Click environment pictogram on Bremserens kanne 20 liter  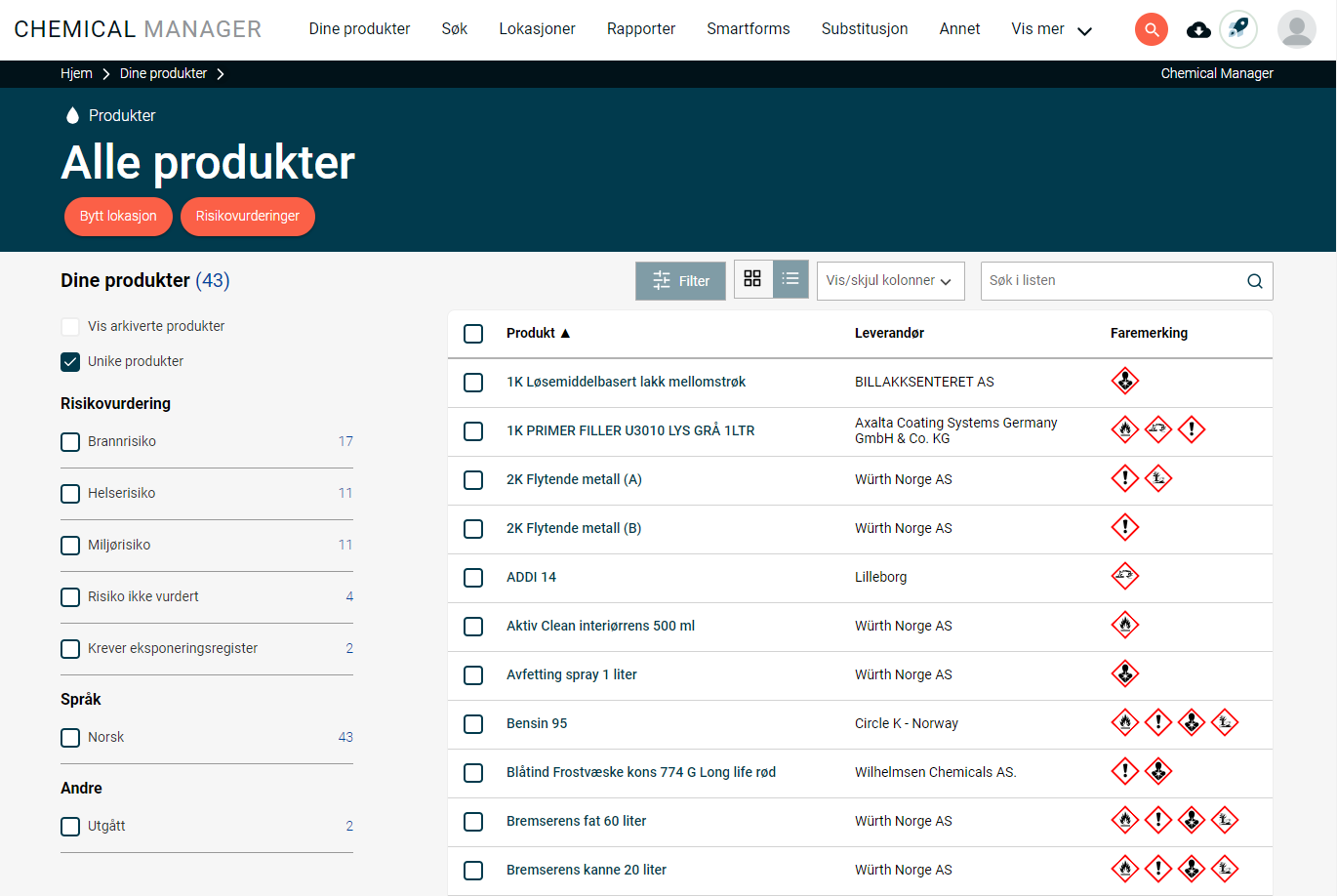(x=1225, y=869)
